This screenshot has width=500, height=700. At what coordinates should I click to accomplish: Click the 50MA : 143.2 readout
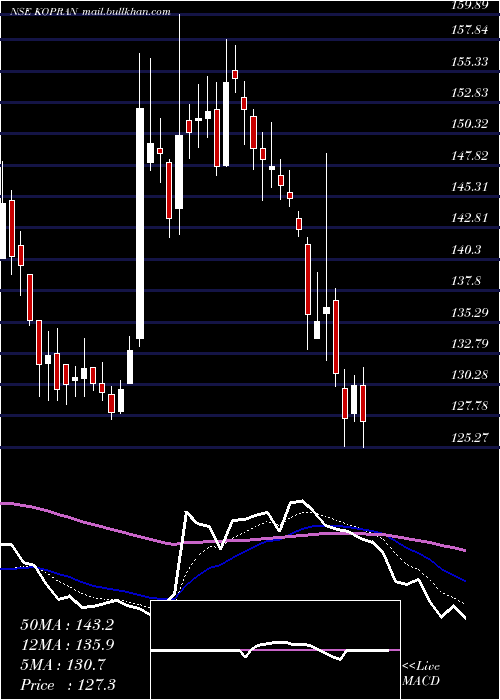[x=67, y=625]
